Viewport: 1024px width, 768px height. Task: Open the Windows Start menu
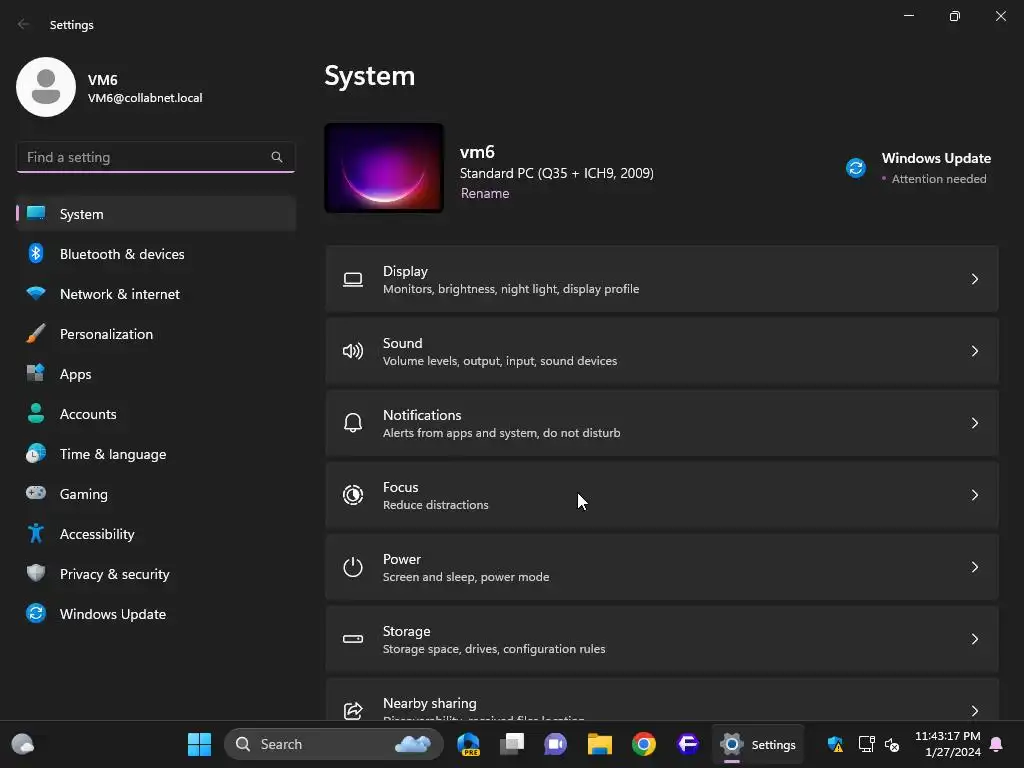199,744
